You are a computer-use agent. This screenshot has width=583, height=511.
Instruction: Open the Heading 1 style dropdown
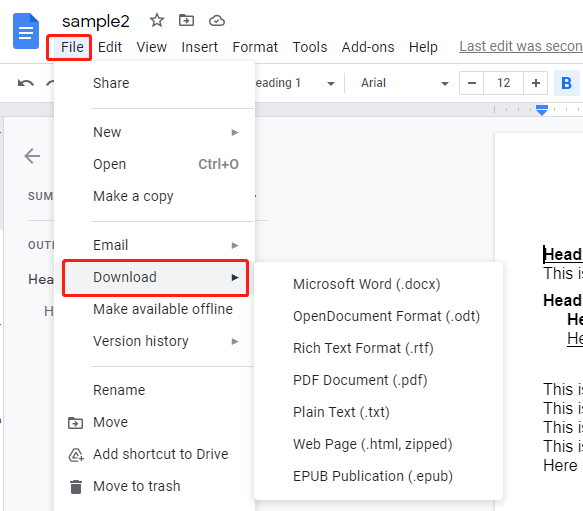click(295, 83)
